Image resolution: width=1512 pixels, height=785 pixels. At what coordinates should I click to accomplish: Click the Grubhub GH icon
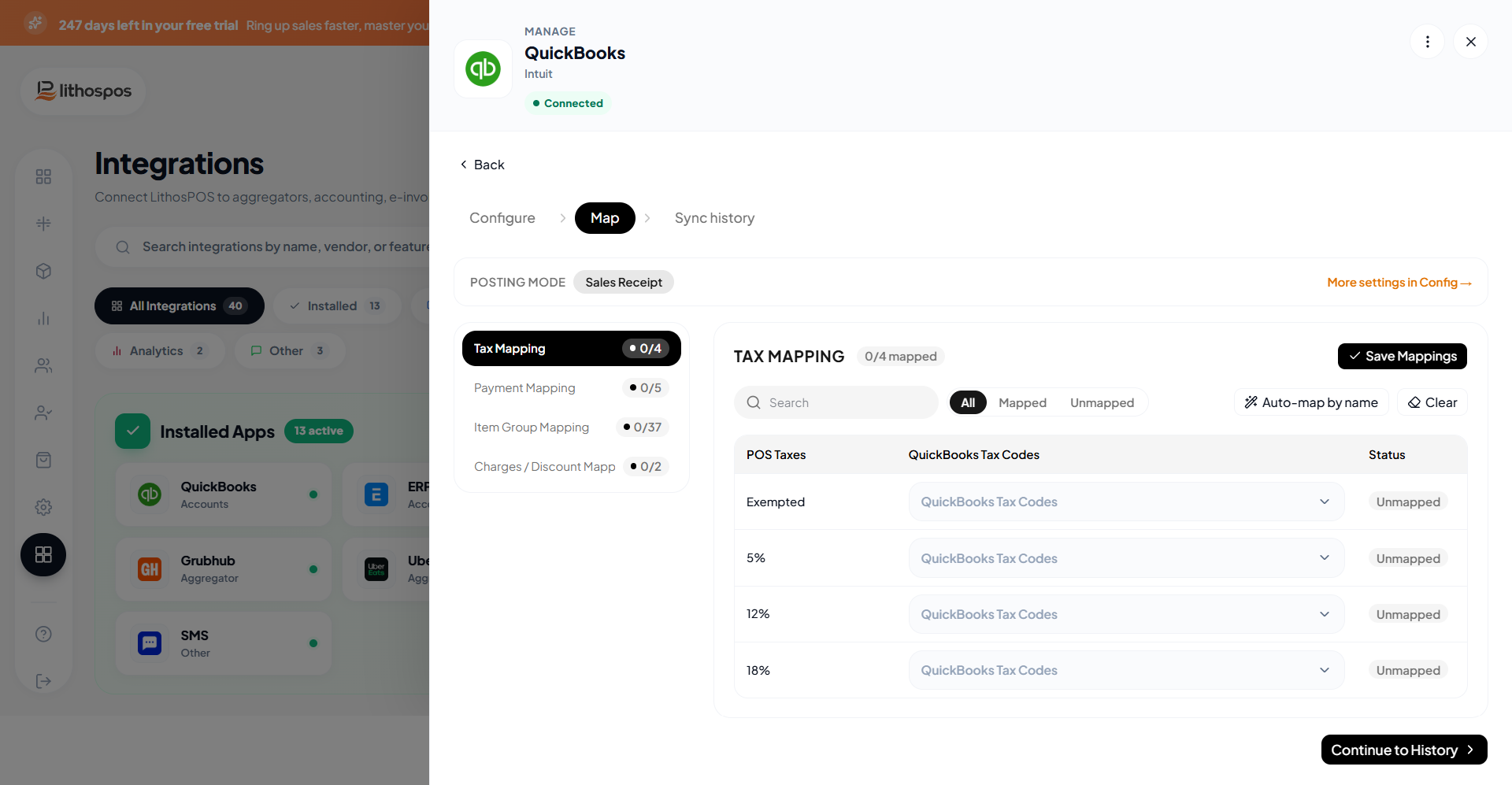(150, 568)
